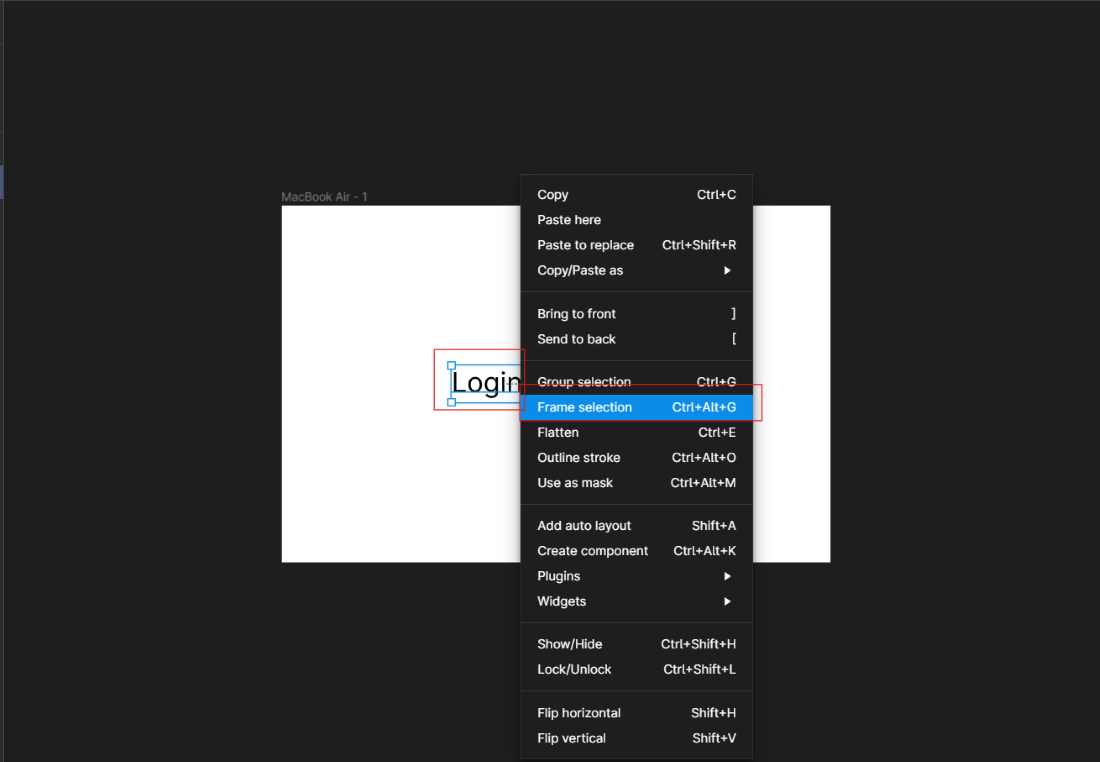Choose Send to back
Image resolution: width=1100 pixels, height=762 pixels.
click(576, 339)
